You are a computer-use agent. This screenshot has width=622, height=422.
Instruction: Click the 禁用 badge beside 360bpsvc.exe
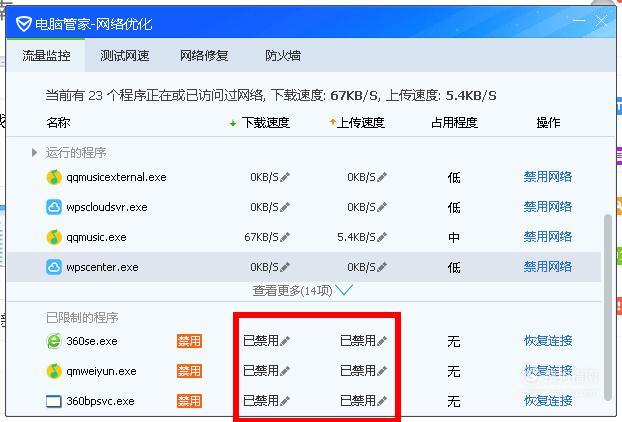(189, 401)
